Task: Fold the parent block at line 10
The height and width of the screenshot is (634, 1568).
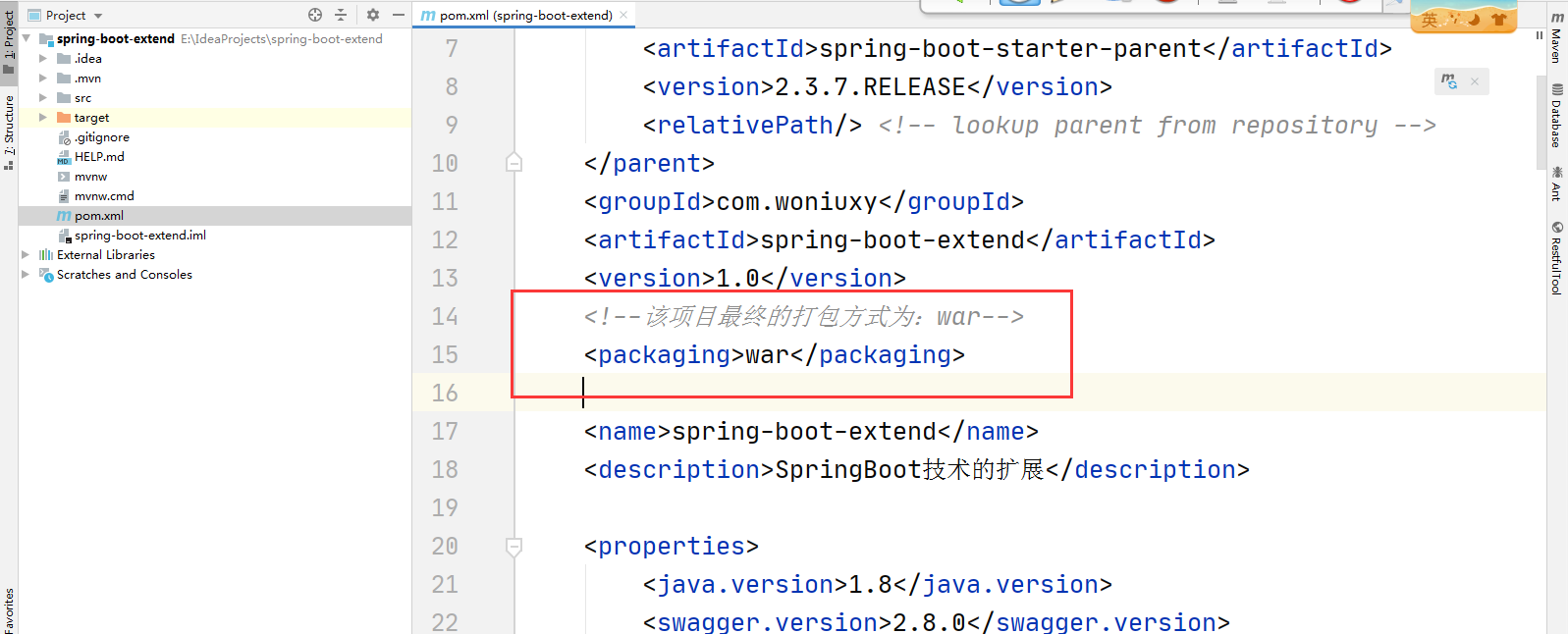Action: click(x=514, y=163)
